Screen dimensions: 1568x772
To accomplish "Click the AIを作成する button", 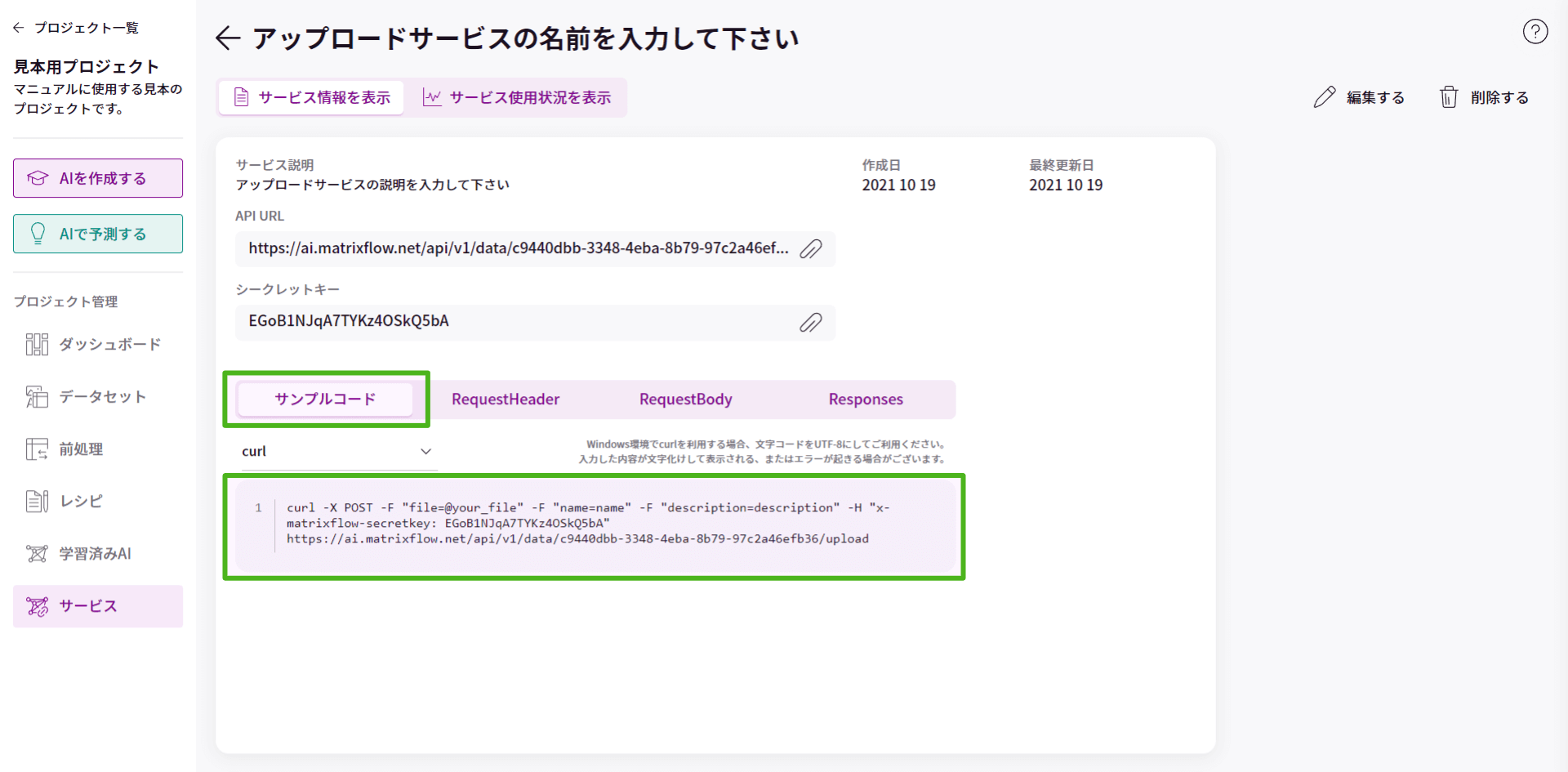I will pyautogui.click(x=98, y=178).
